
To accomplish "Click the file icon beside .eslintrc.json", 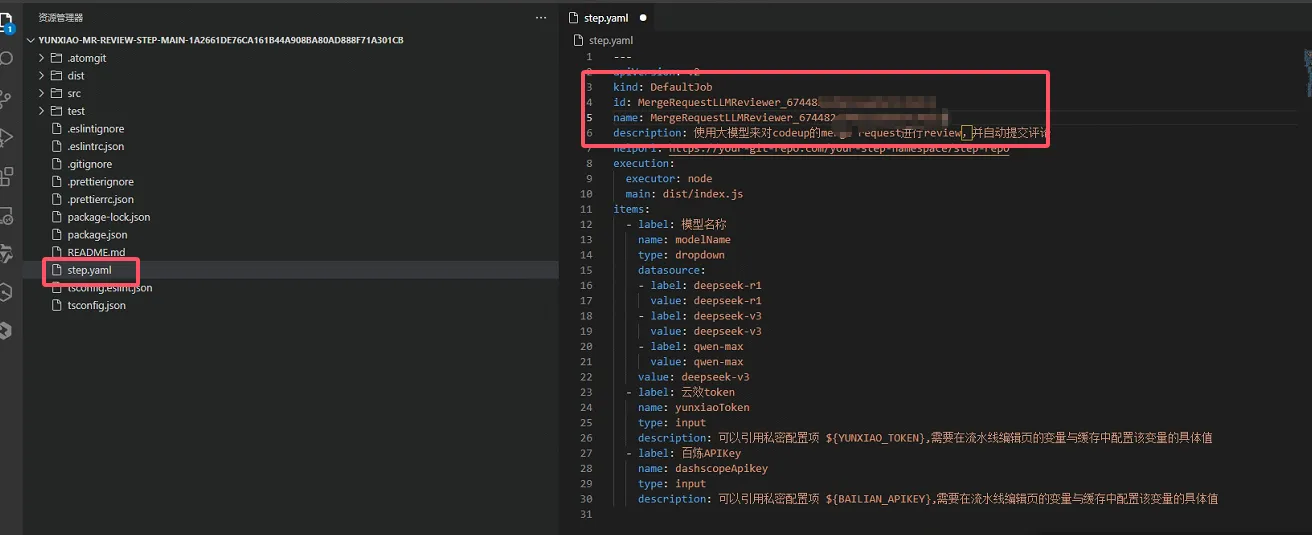I will (57, 147).
